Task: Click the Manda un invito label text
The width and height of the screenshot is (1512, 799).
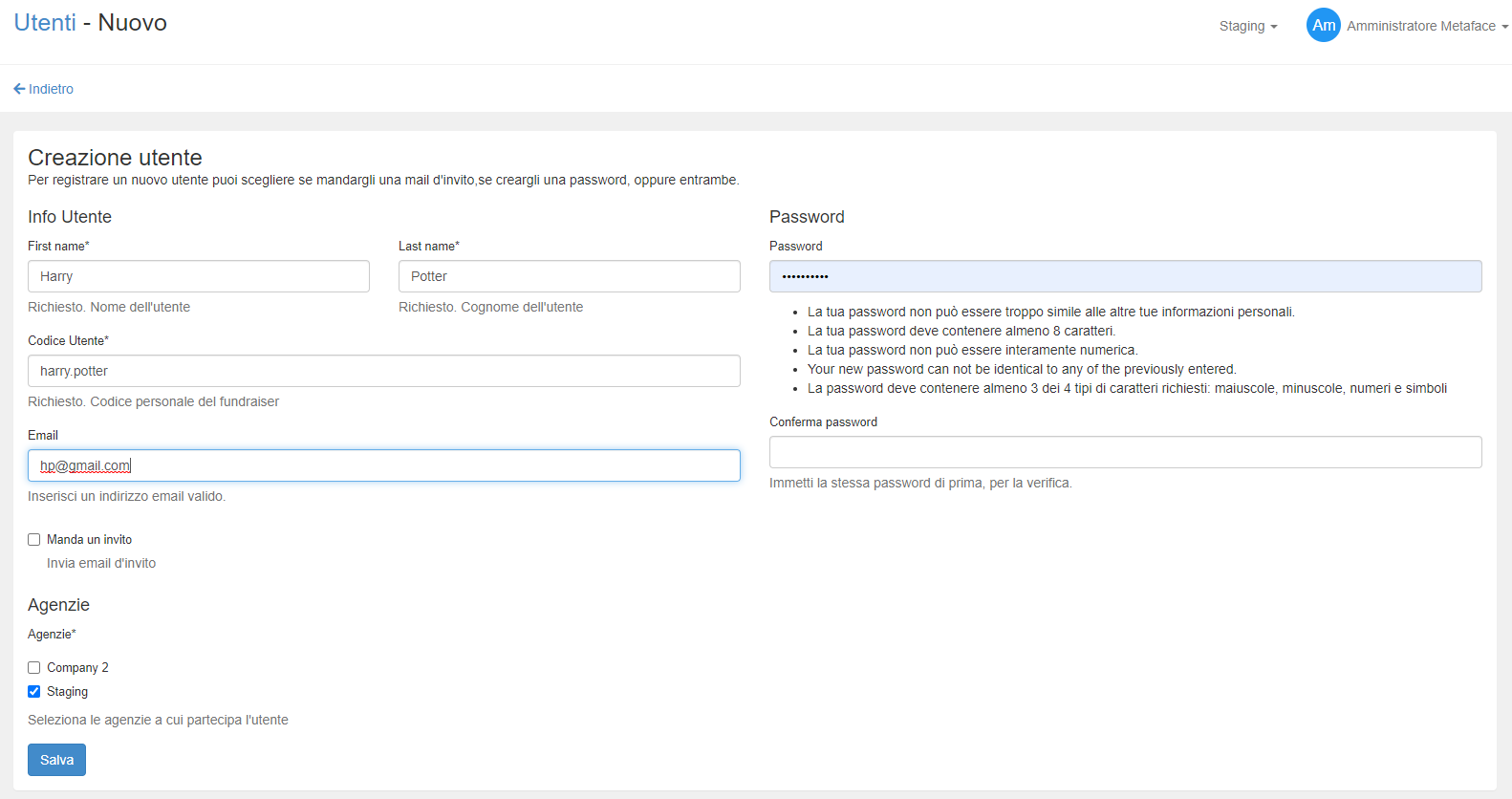Action: (x=89, y=540)
